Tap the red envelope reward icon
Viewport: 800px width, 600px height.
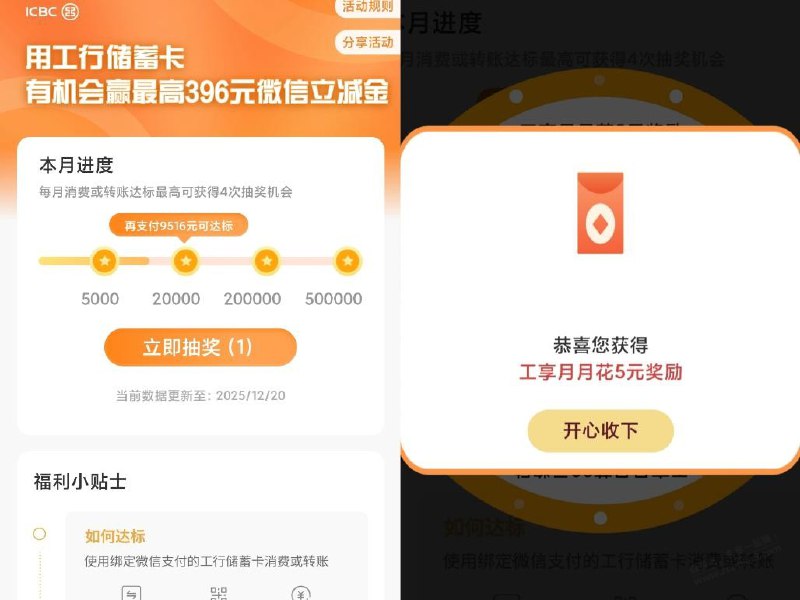[600, 213]
